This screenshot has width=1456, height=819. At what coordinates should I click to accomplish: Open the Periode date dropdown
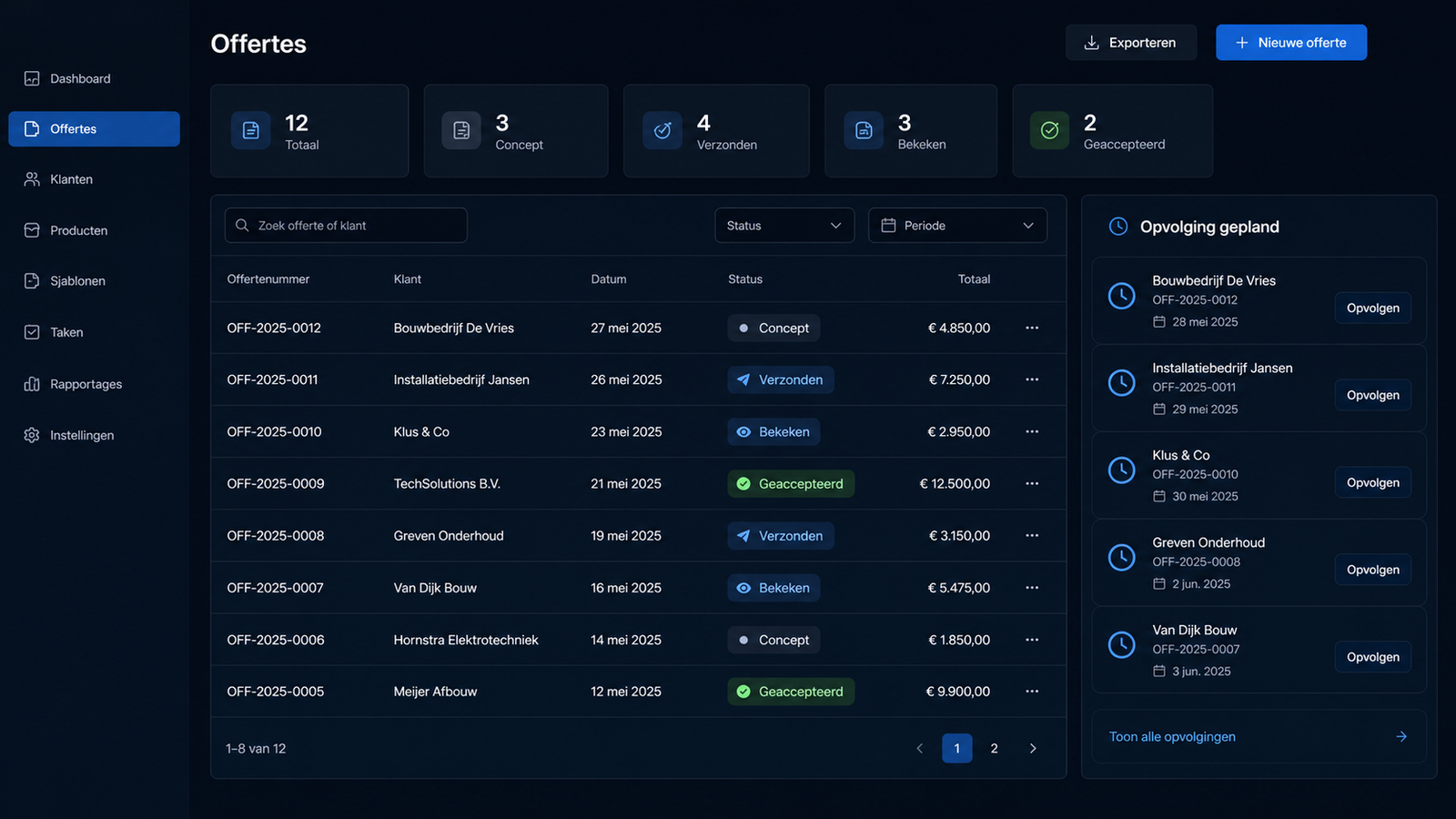(x=957, y=226)
